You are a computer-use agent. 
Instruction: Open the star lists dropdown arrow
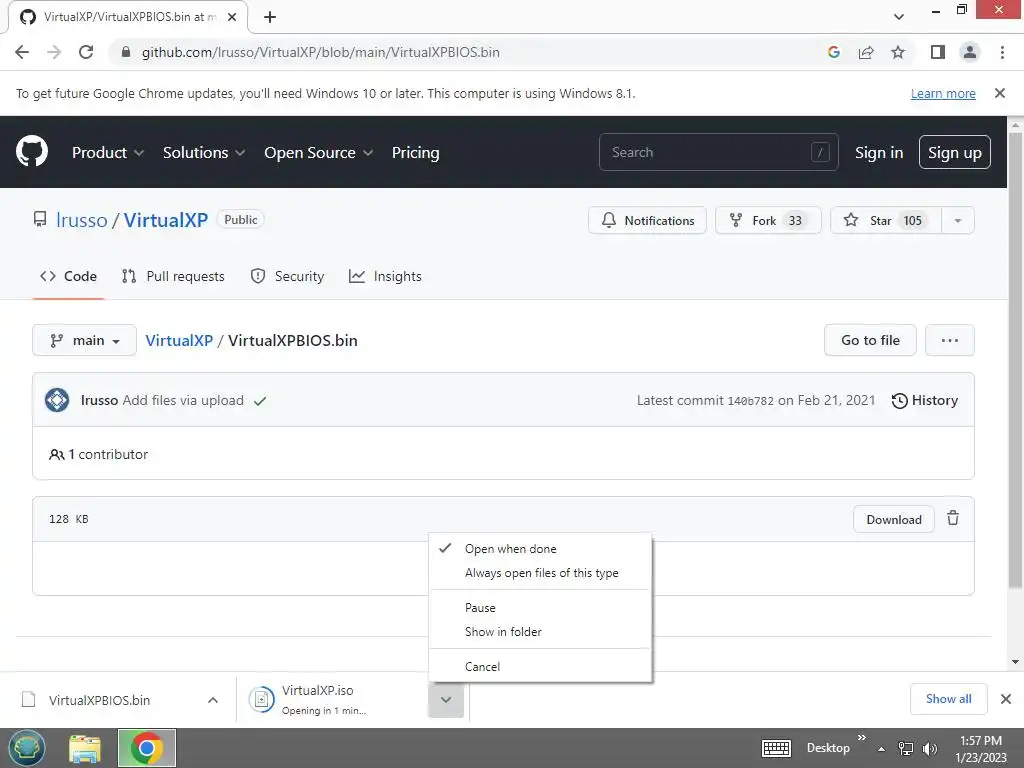pos(958,220)
